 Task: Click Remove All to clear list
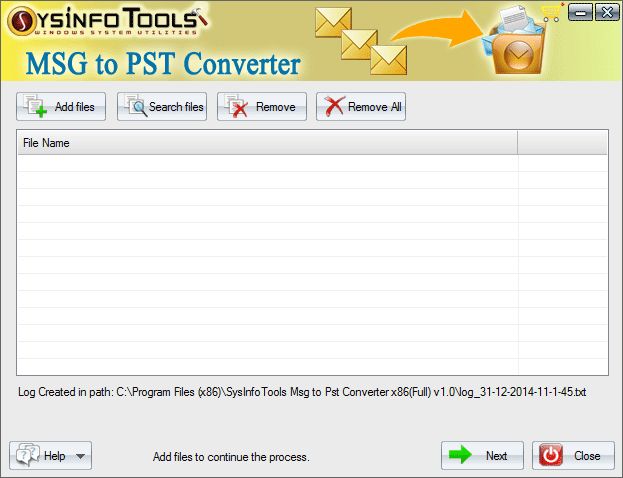[361, 106]
